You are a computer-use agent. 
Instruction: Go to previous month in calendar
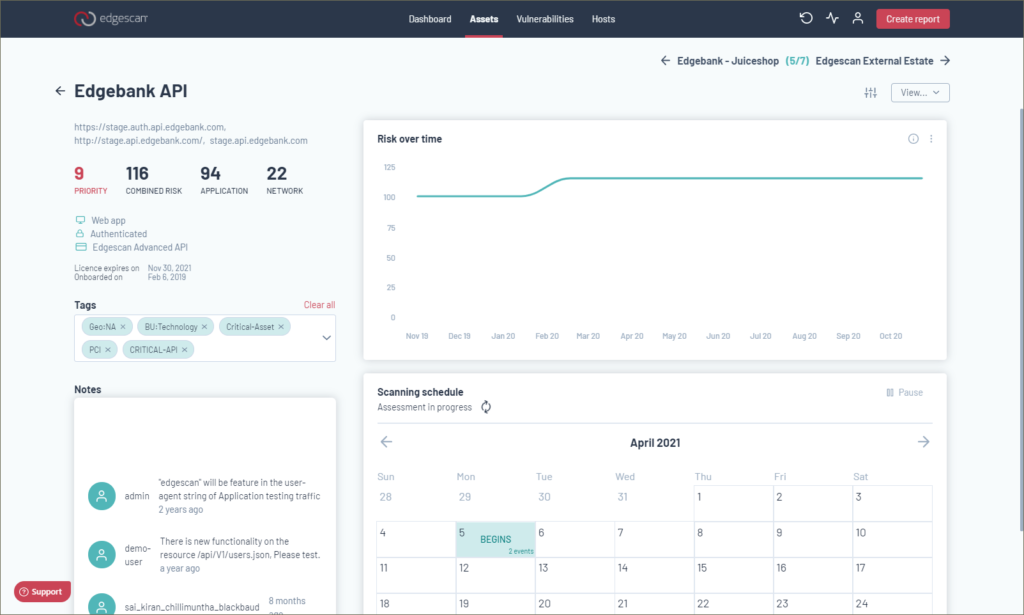386,442
